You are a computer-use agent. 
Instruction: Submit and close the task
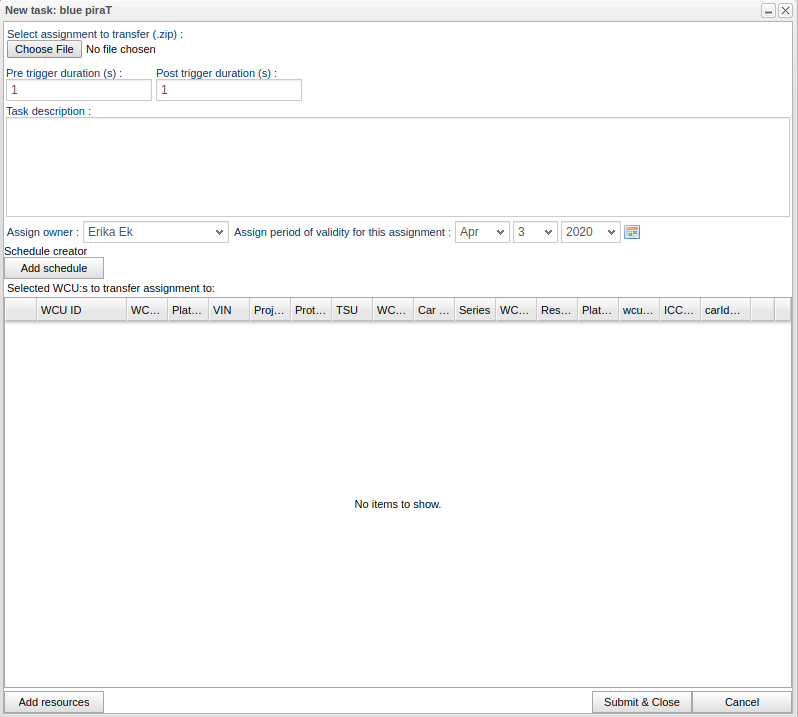tap(641, 702)
